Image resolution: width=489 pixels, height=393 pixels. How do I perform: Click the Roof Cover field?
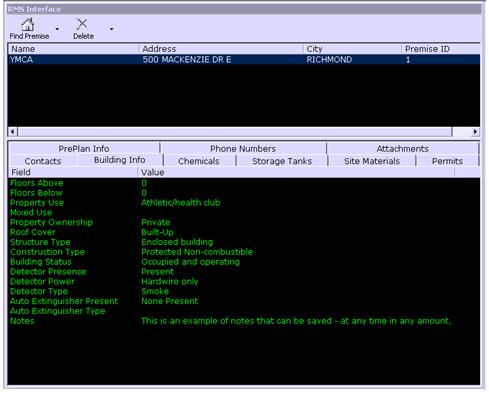click(x=33, y=232)
